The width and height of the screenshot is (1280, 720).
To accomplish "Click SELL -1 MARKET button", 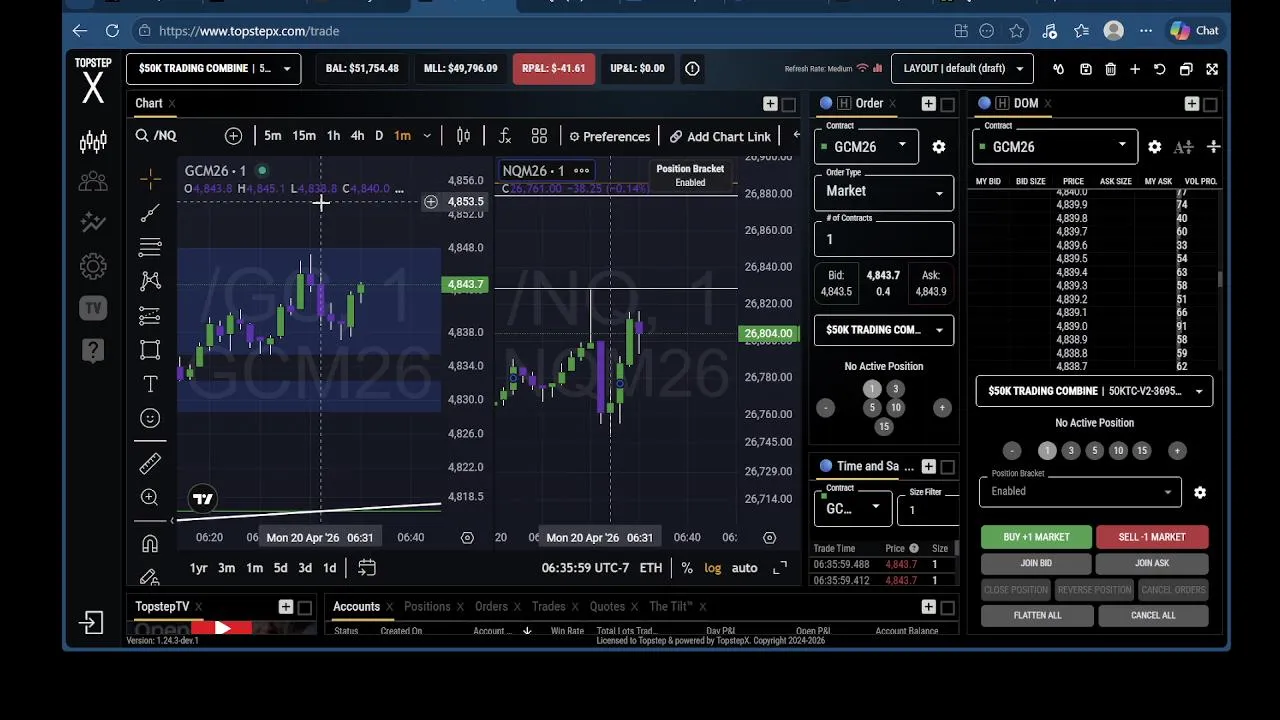I will 1152,537.
